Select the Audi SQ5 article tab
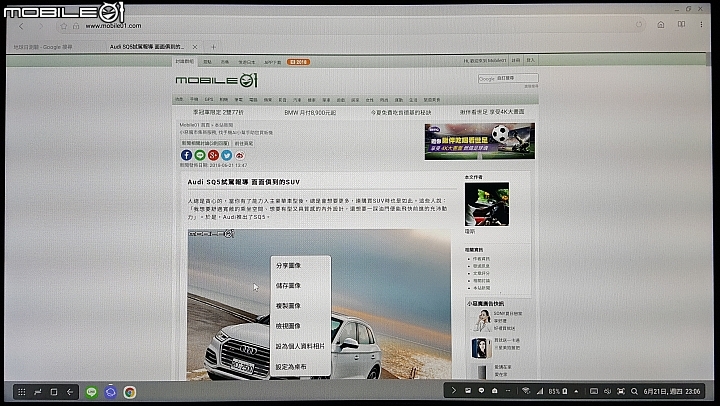Viewport: 720px width, 406px height. (147, 47)
